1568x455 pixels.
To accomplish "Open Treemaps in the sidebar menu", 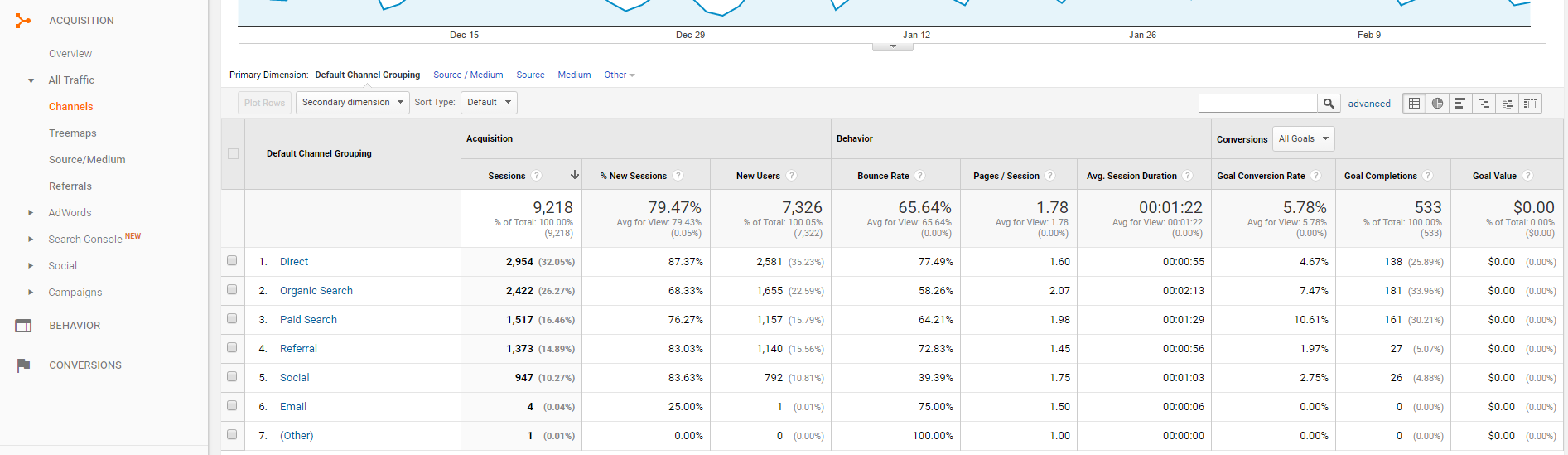I will point(73,133).
